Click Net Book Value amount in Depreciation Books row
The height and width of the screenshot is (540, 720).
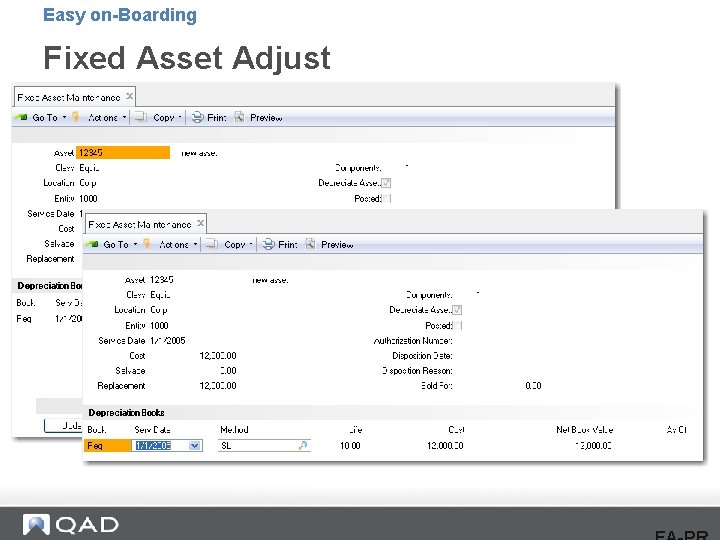pos(593,445)
